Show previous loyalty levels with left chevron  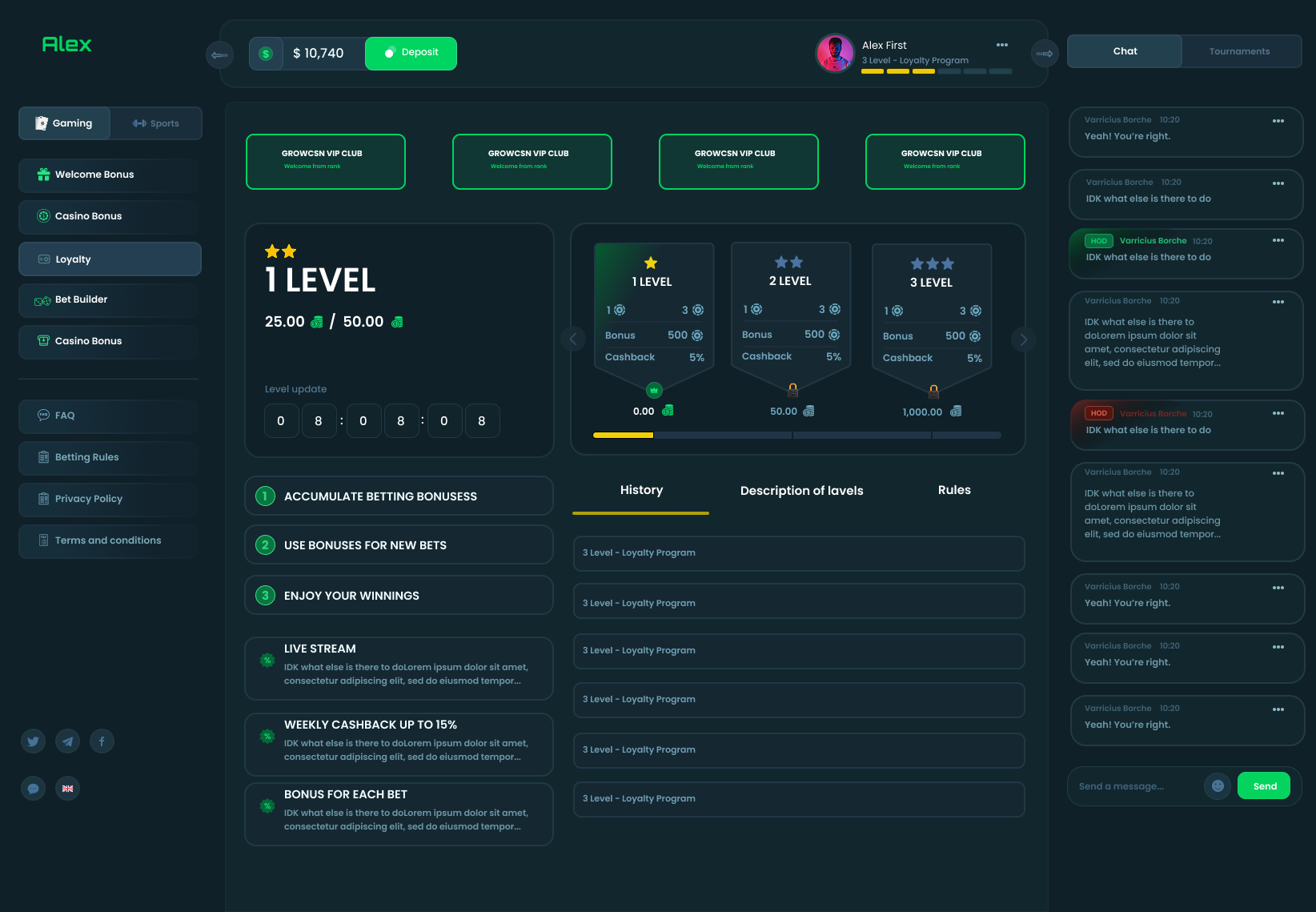(x=573, y=339)
